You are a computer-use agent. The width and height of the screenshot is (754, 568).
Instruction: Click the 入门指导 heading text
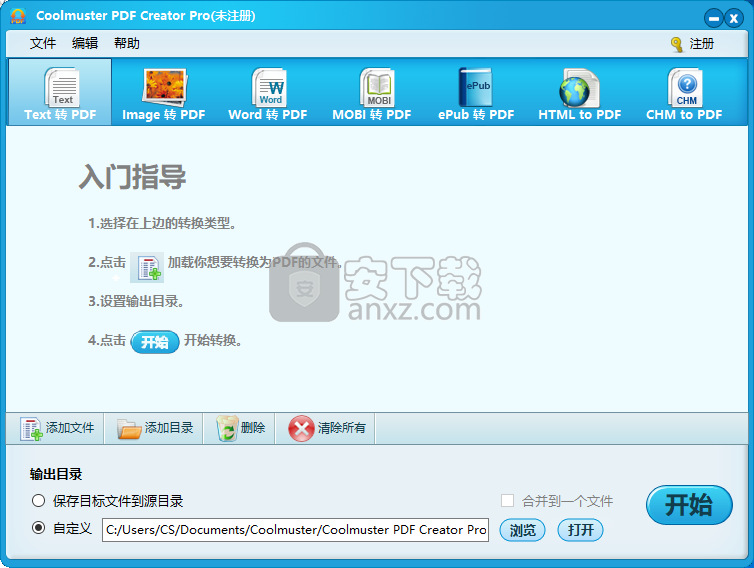132,177
